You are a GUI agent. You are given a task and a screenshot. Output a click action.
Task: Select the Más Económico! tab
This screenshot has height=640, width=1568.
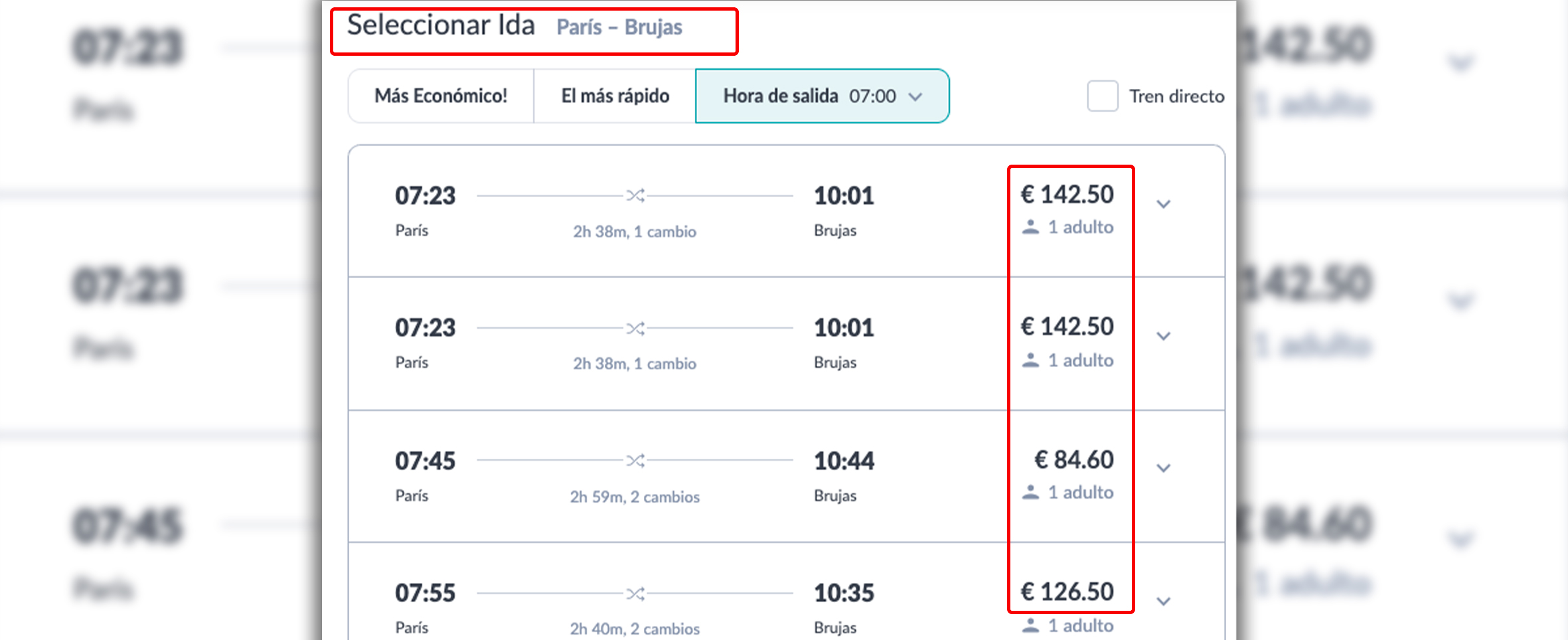[441, 96]
